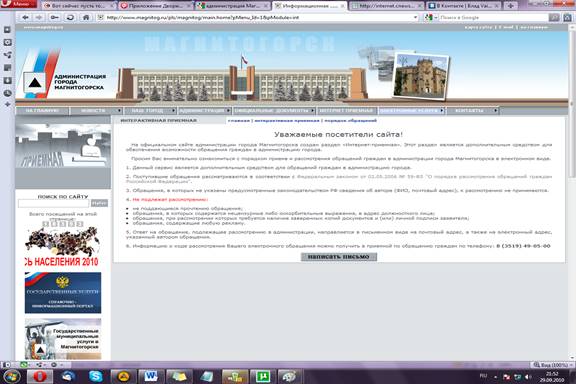
Task: Click the site search input field
Action: pos(54,203)
